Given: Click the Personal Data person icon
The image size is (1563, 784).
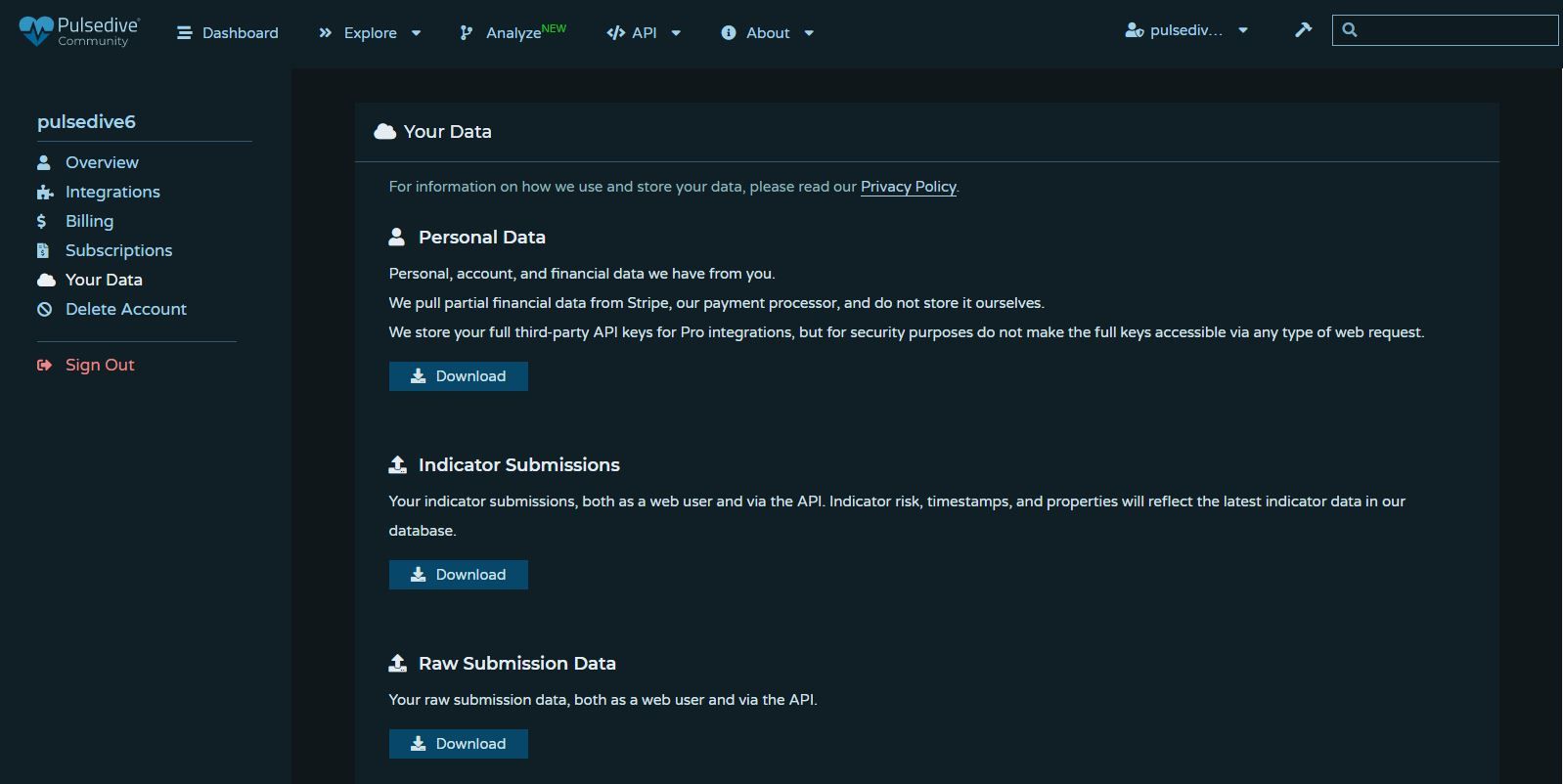Looking at the screenshot, I should (x=396, y=237).
